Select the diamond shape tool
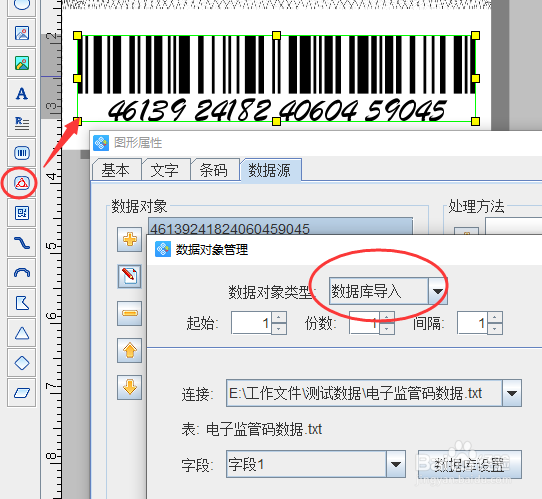Screen dimensions: 542x499 (21, 363)
